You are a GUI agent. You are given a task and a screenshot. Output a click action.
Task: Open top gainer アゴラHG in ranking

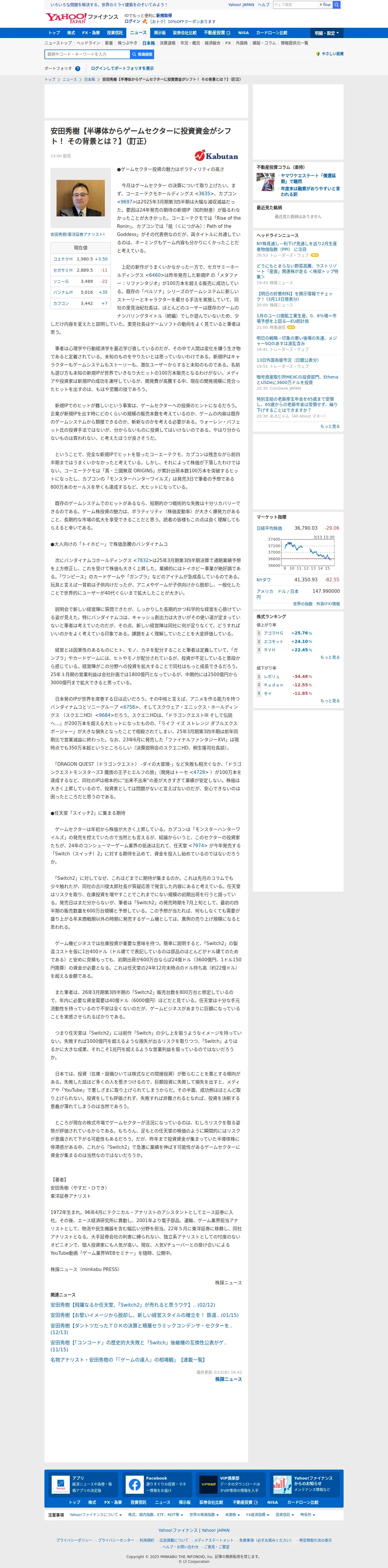click(x=273, y=633)
